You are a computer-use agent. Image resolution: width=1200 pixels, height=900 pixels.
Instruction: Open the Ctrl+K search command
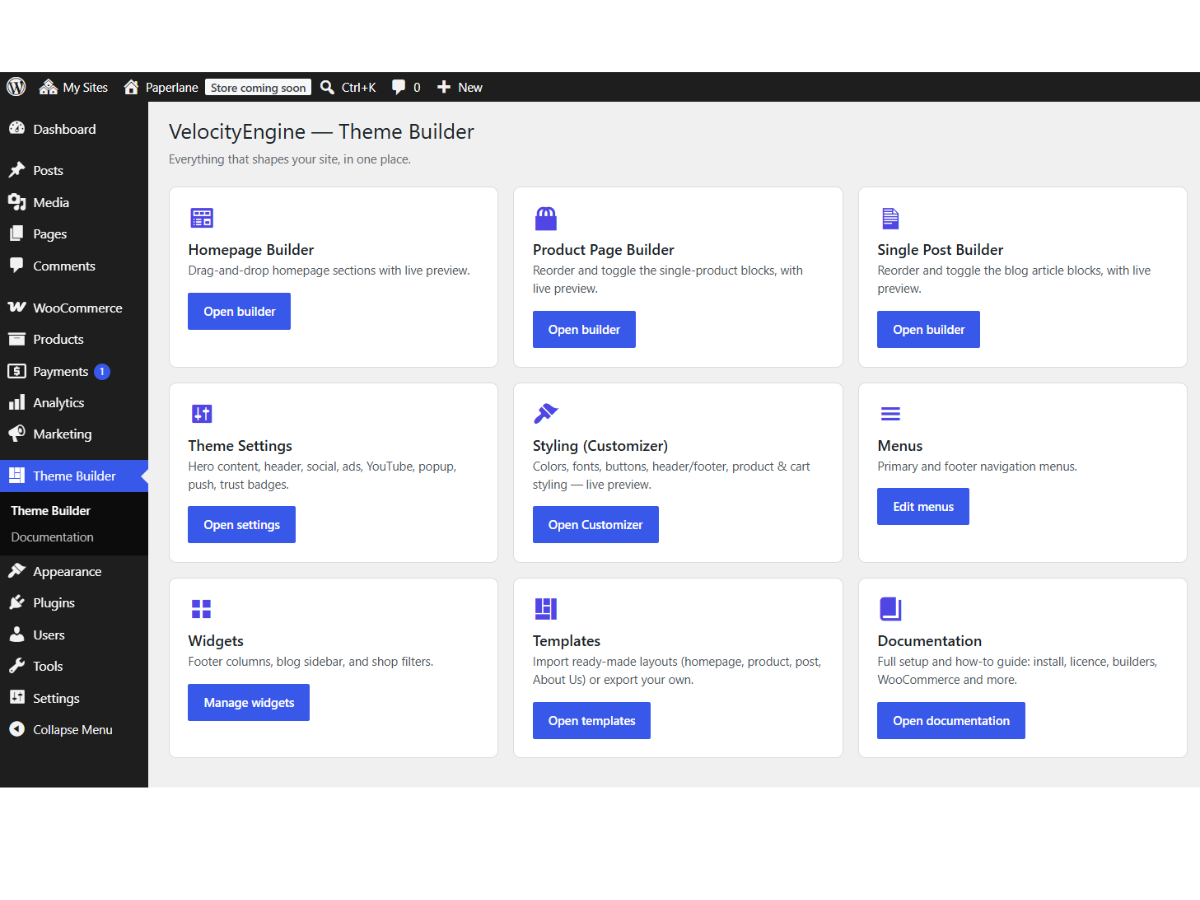coord(348,87)
